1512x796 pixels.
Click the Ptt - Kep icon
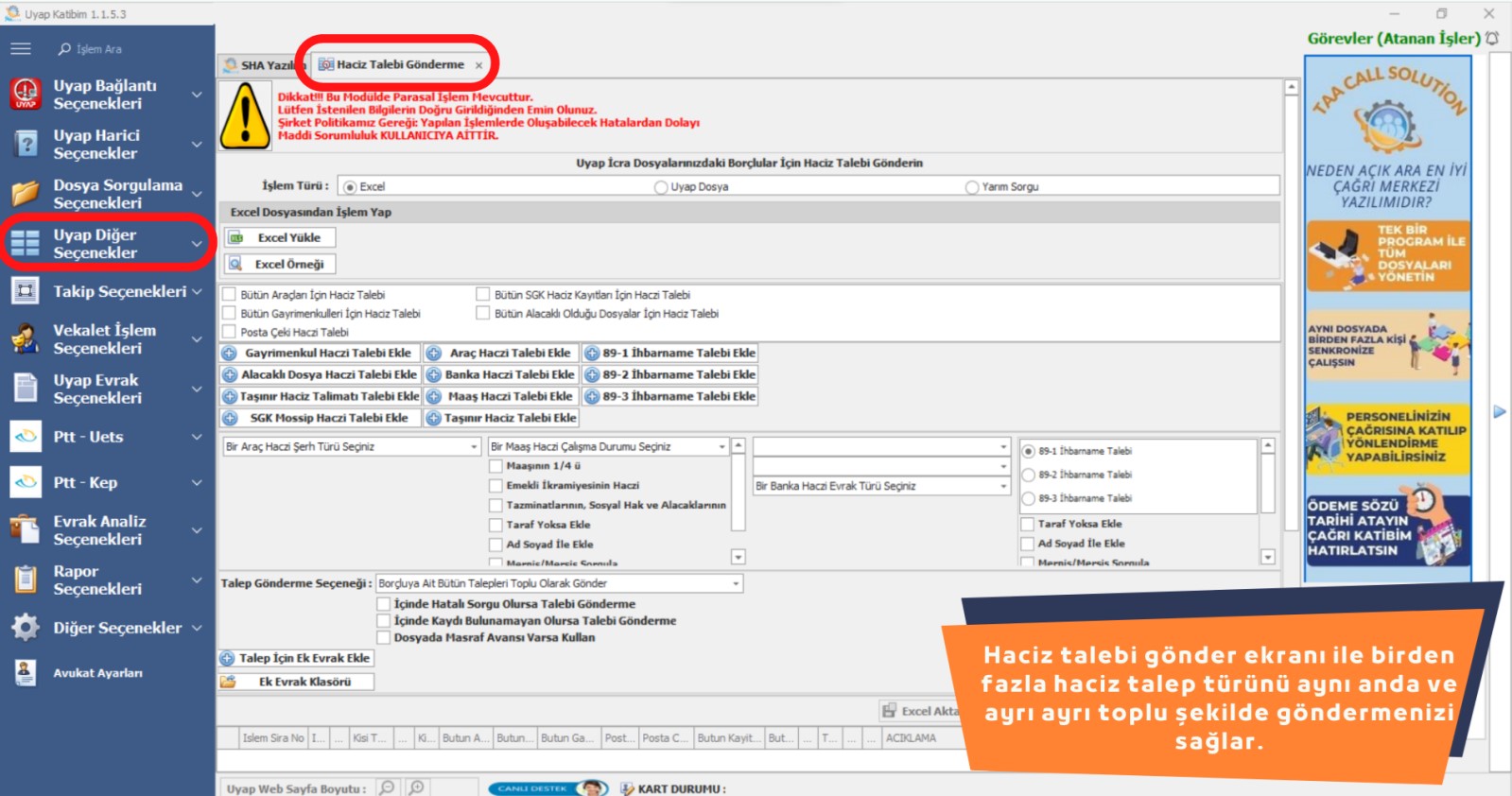(26, 482)
